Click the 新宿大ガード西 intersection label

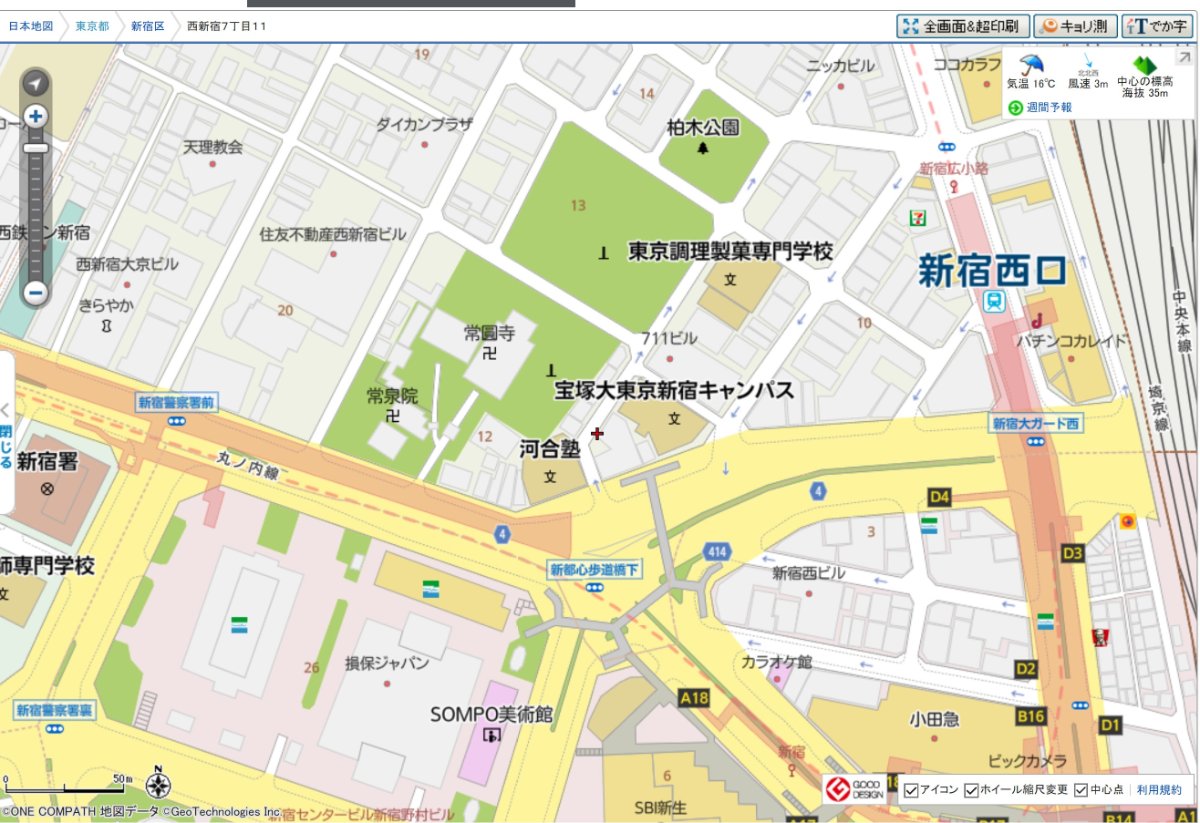1037,424
